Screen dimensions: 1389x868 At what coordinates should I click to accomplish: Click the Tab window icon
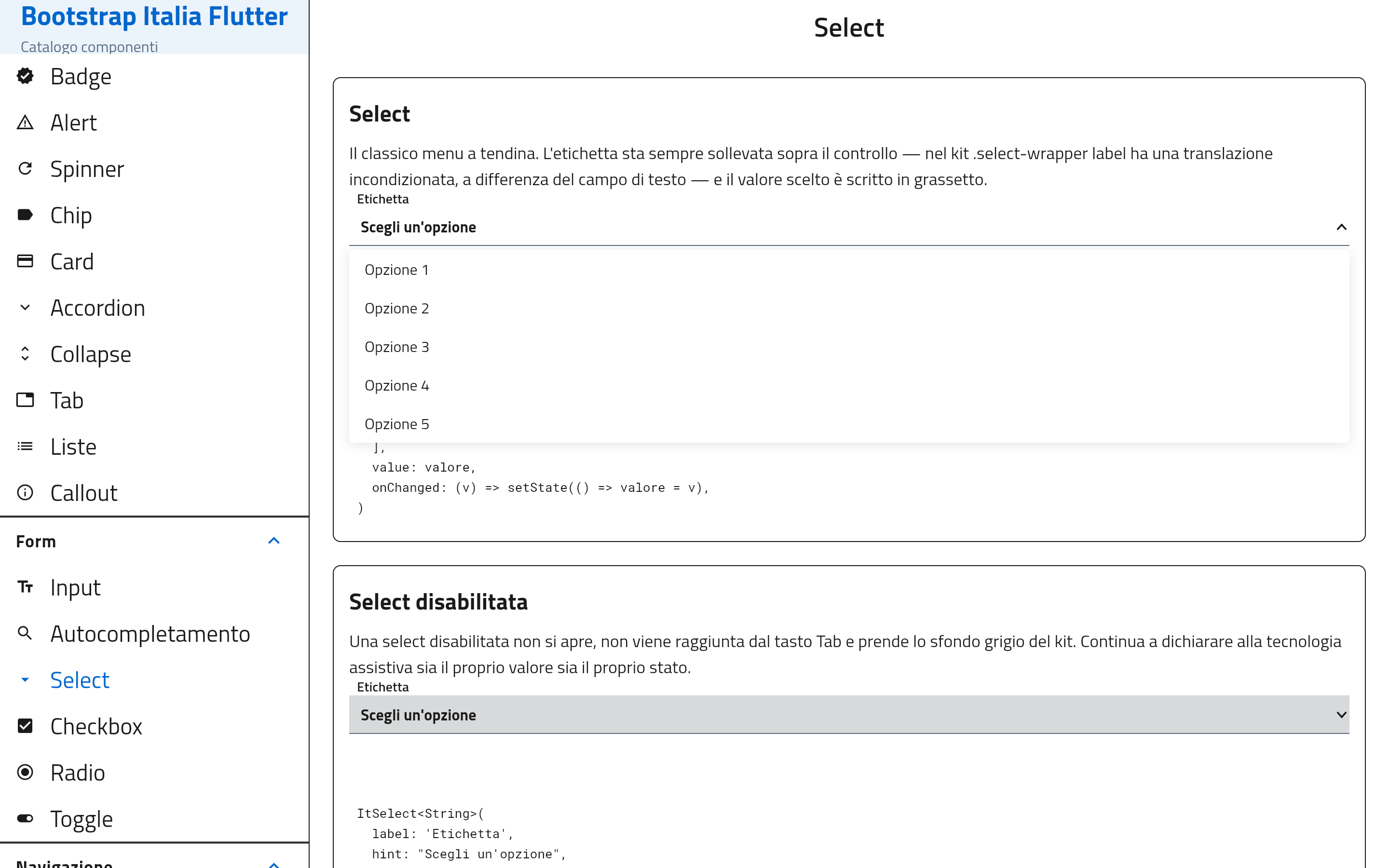coord(25,400)
